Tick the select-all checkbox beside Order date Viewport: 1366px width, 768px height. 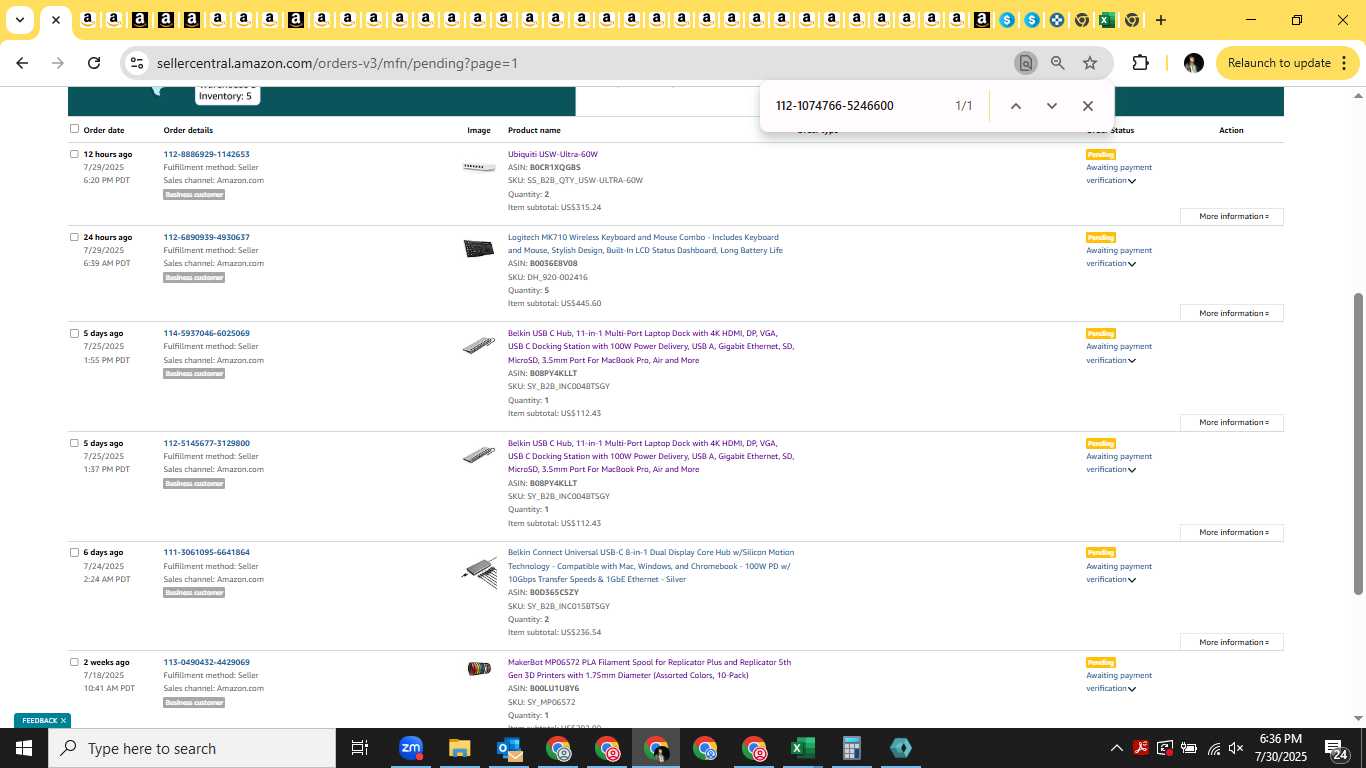(74, 129)
